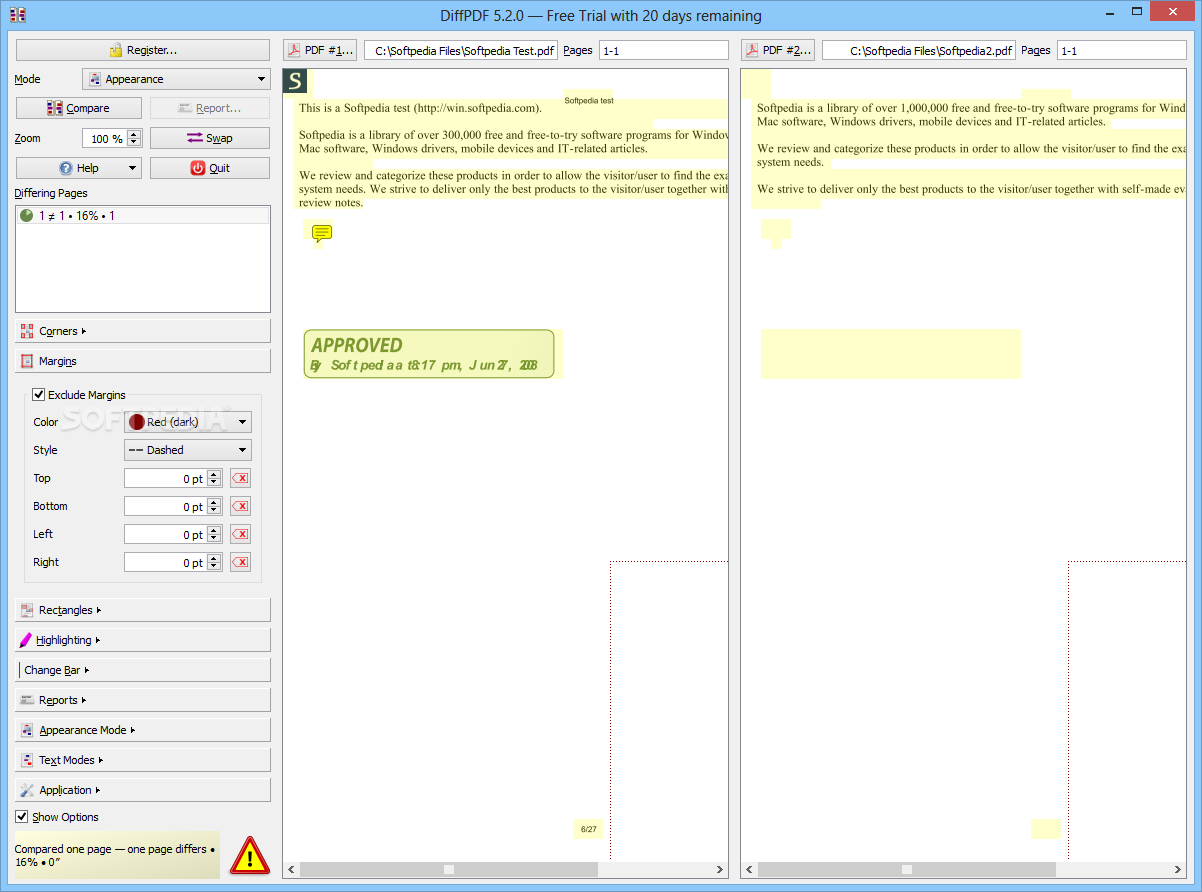The height and width of the screenshot is (892, 1202).
Task: Click the Margins section icon
Action: (27, 361)
